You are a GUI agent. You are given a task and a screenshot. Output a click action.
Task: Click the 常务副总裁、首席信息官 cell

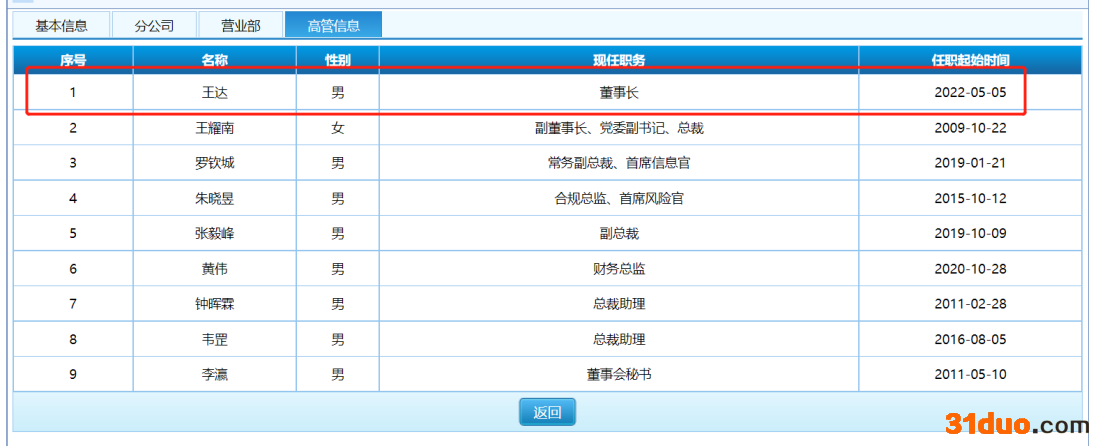(619, 163)
